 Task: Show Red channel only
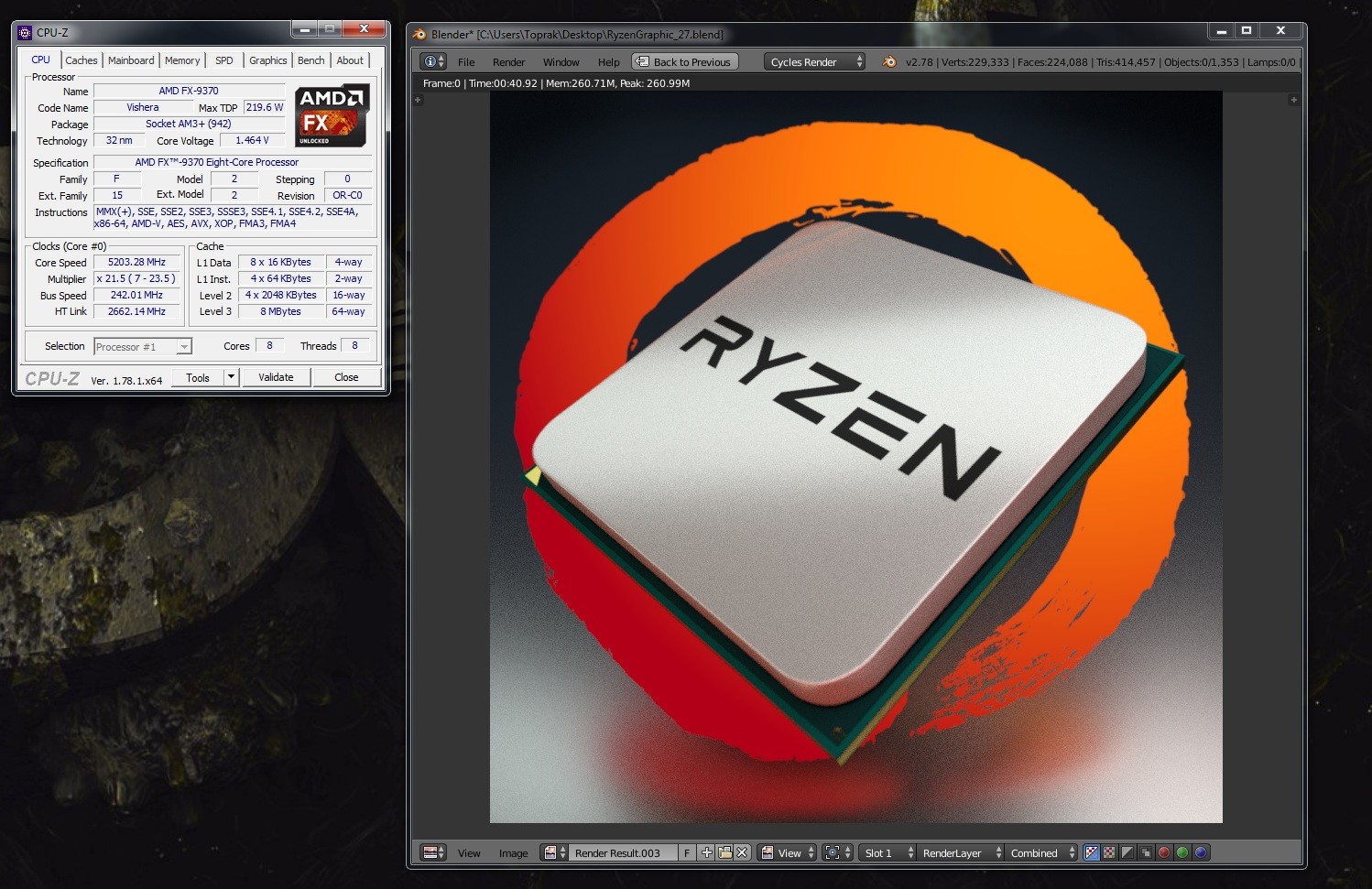pyautogui.click(x=1164, y=852)
